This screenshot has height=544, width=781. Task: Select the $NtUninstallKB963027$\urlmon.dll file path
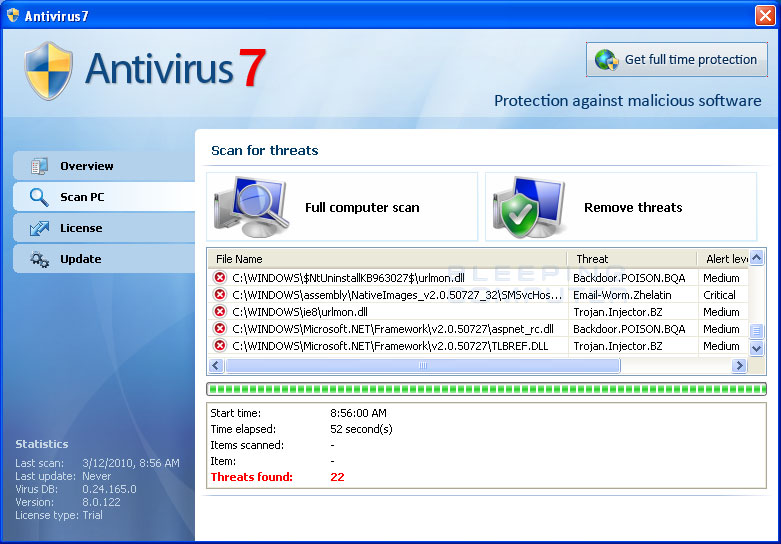pos(348,278)
